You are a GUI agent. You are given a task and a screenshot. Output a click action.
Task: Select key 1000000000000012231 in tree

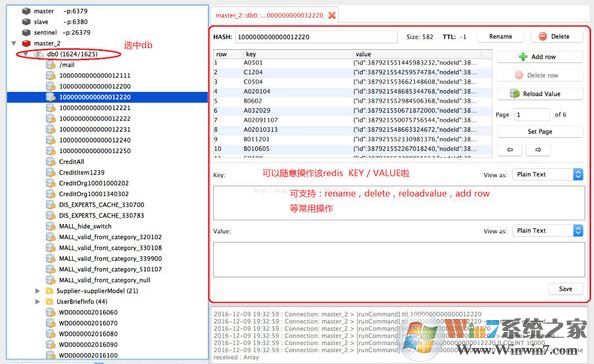(95, 129)
